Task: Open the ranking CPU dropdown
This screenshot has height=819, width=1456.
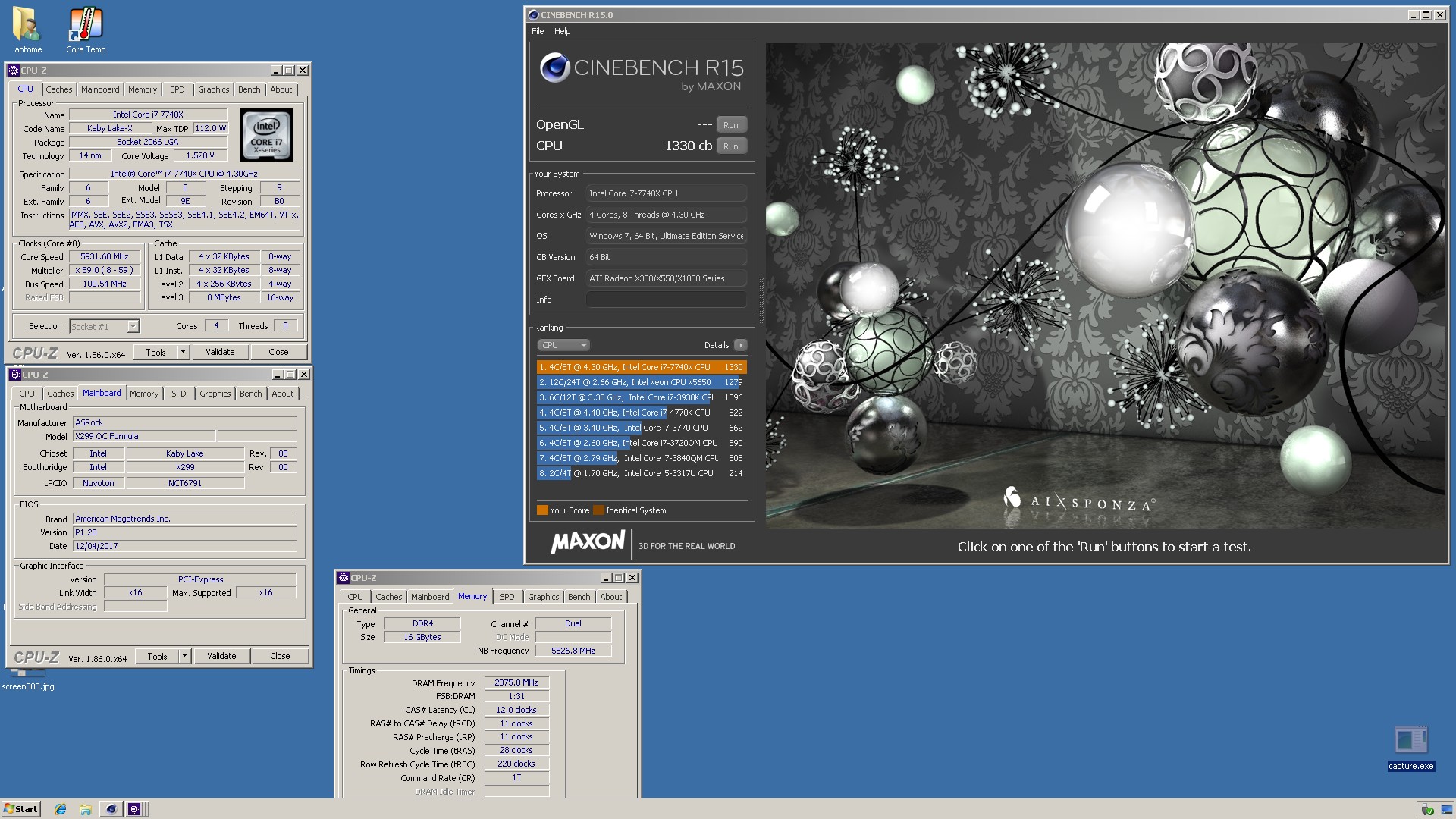Action: (563, 345)
